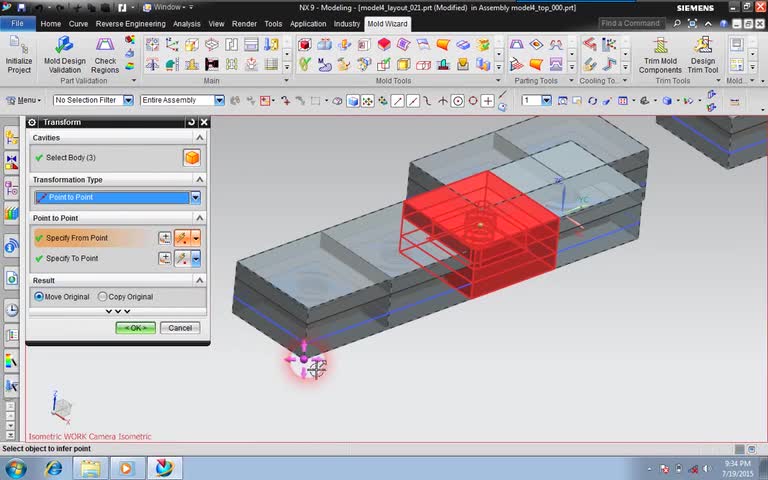Open Point Dialog beside Specify From Point
768x480 pixels.
pyautogui.click(x=165, y=238)
